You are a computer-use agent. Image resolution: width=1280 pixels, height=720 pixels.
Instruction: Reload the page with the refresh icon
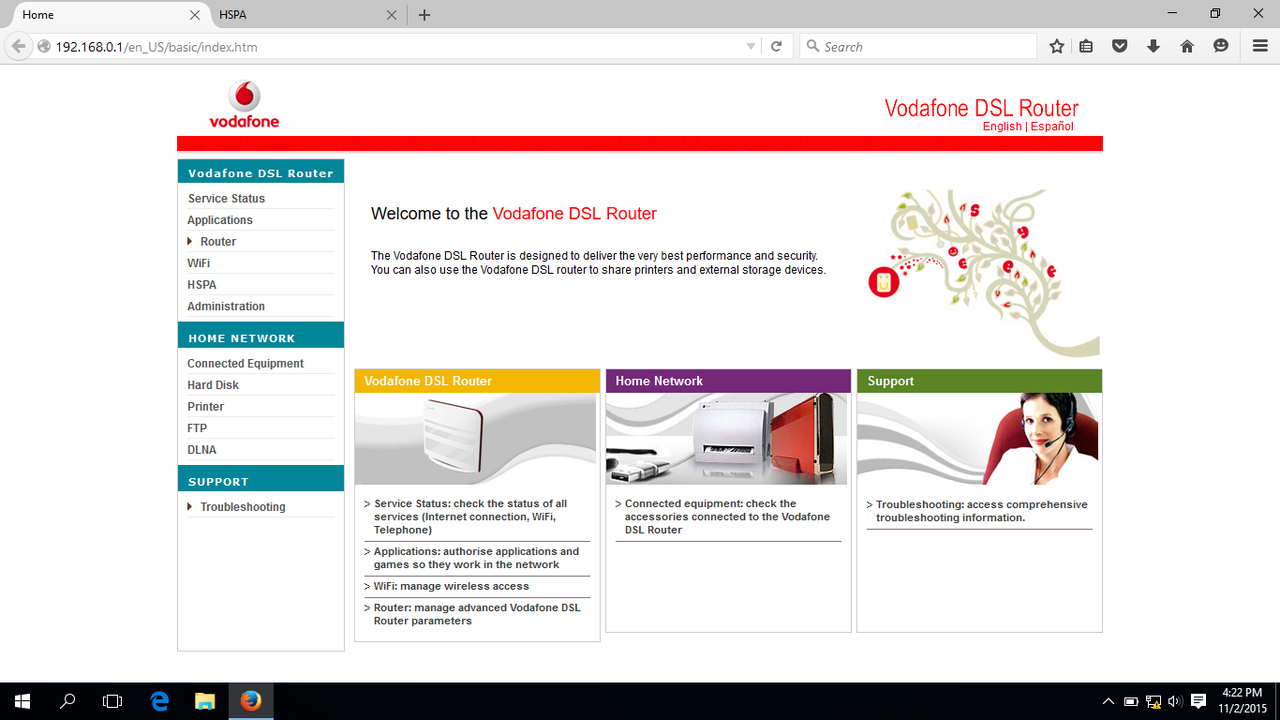coord(776,46)
